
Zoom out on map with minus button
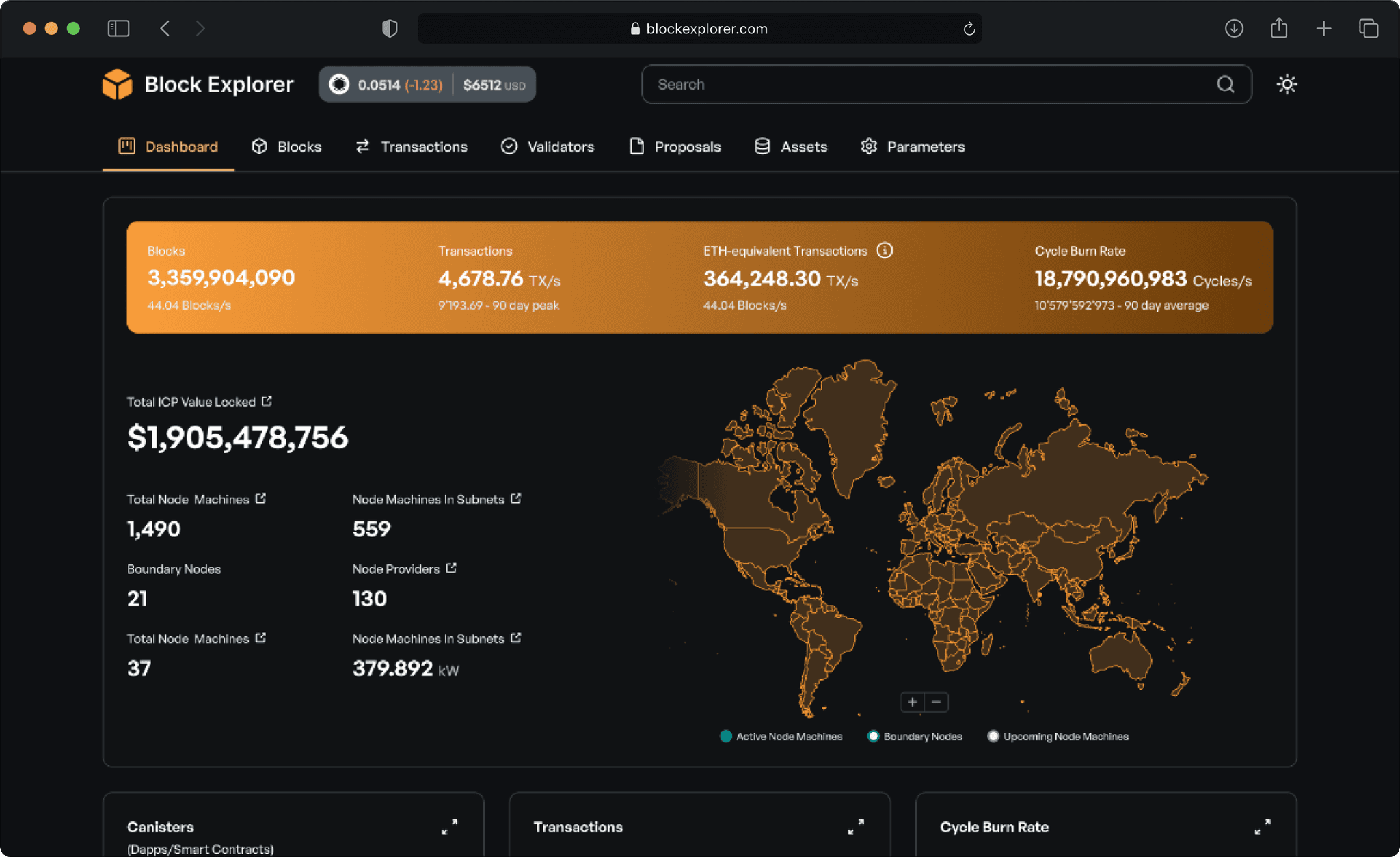coord(937,702)
